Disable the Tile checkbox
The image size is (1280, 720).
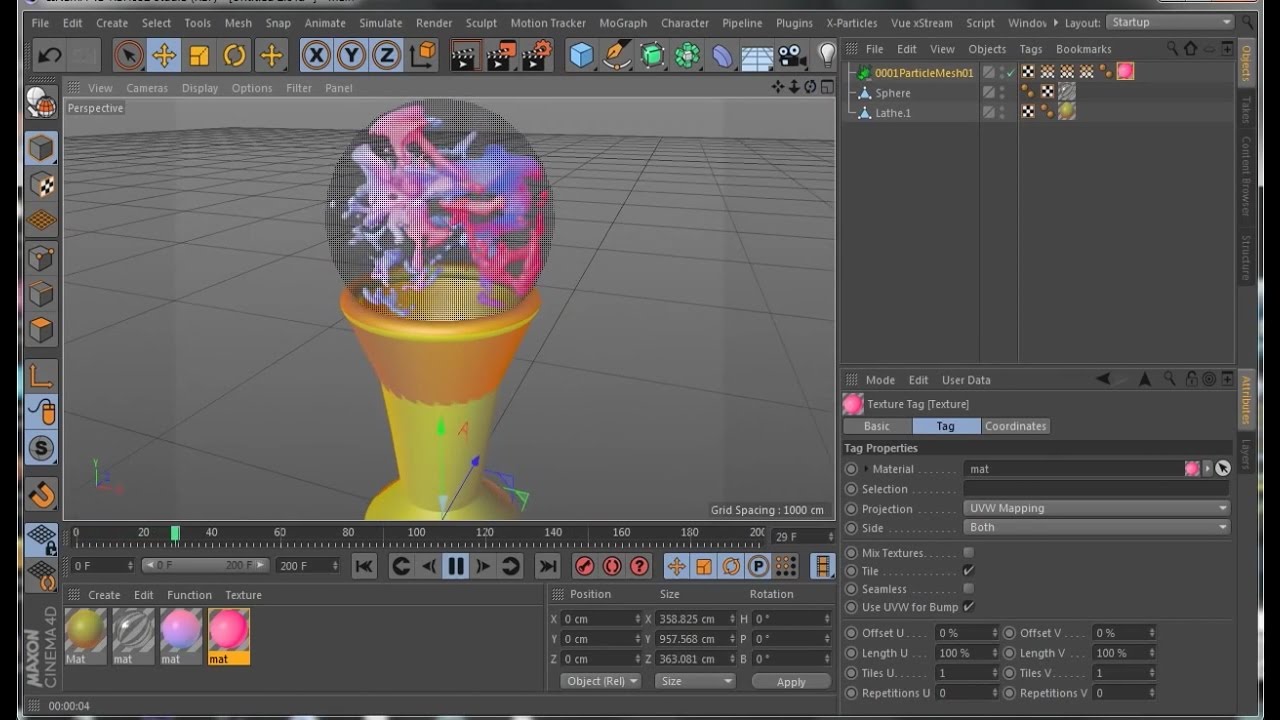point(965,571)
